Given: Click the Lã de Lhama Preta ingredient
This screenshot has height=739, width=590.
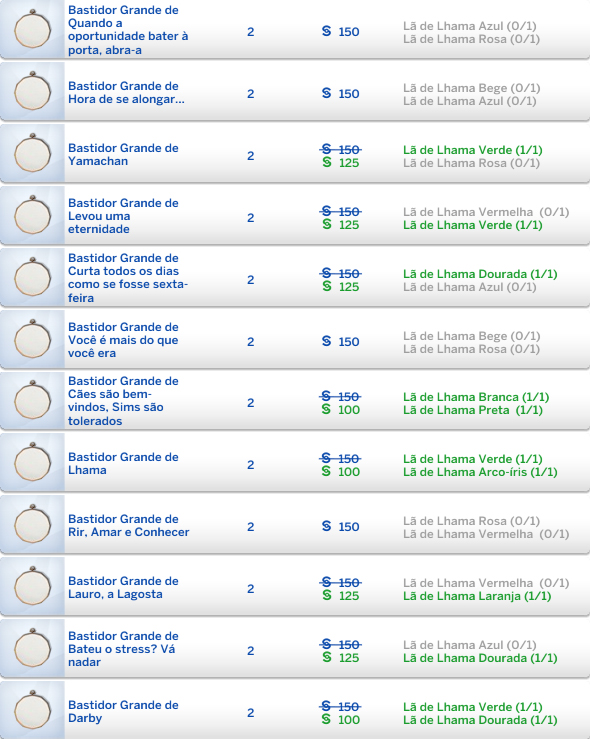Looking at the screenshot, I should pyautogui.click(x=473, y=410).
